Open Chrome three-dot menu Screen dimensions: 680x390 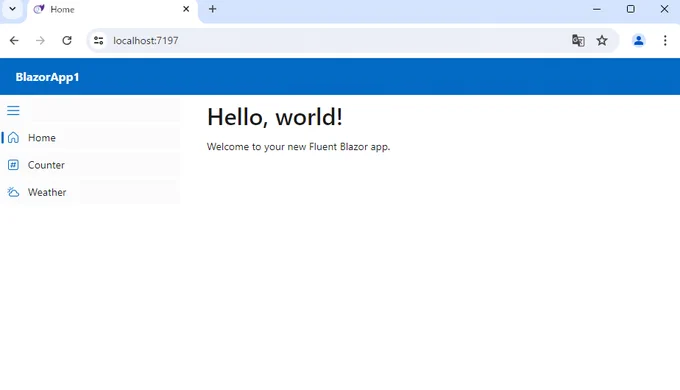pyautogui.click(x=665, y=41)
